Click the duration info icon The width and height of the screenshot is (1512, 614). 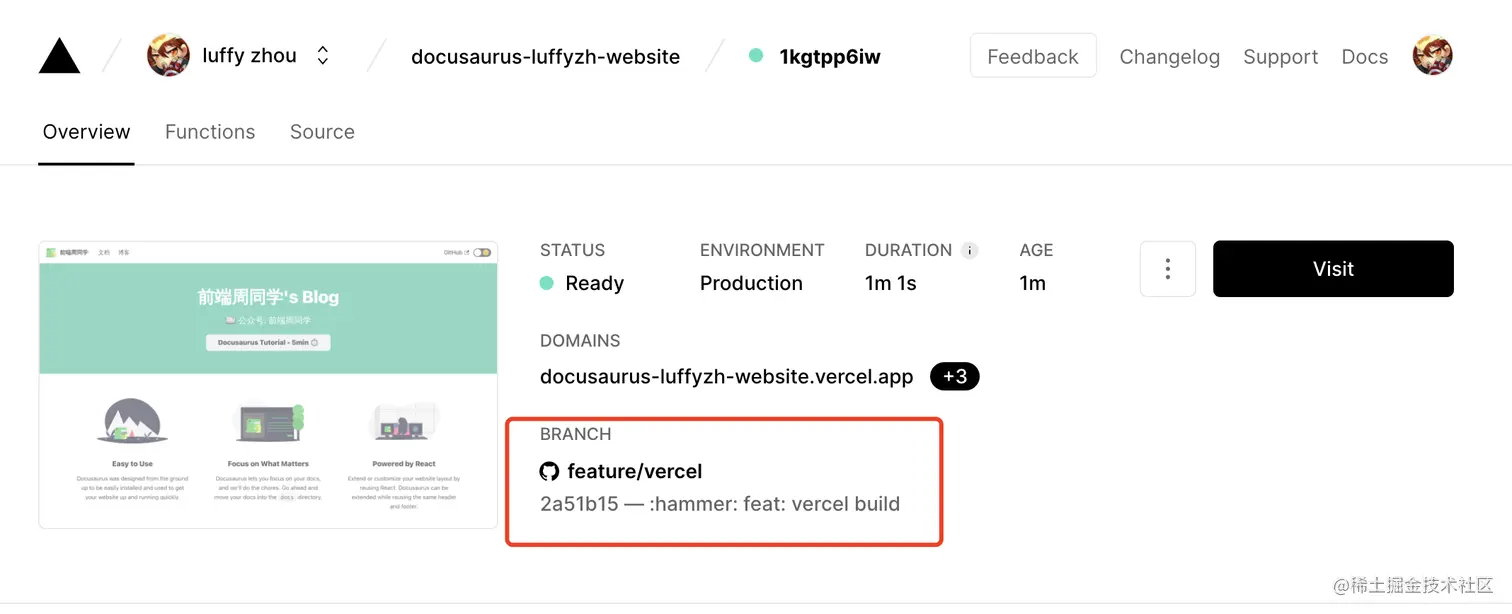tap(969, 250)
